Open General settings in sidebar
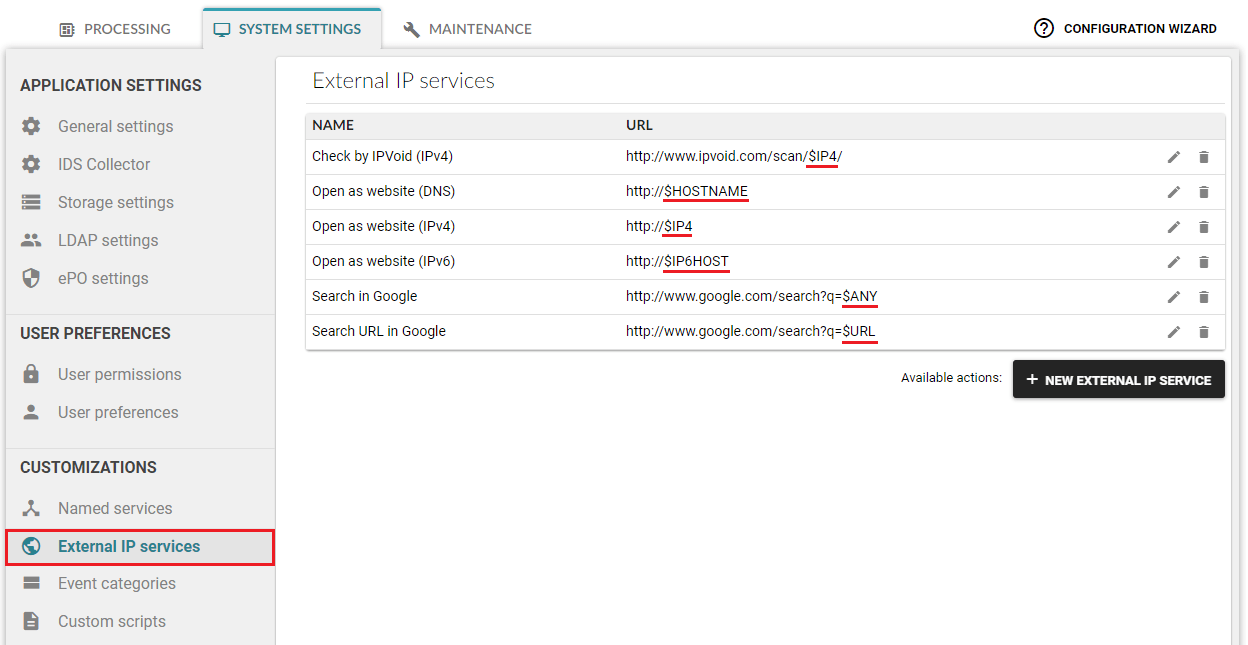Image resolution: width=1248 pixels, height=645 pixels. coord(115,126)
